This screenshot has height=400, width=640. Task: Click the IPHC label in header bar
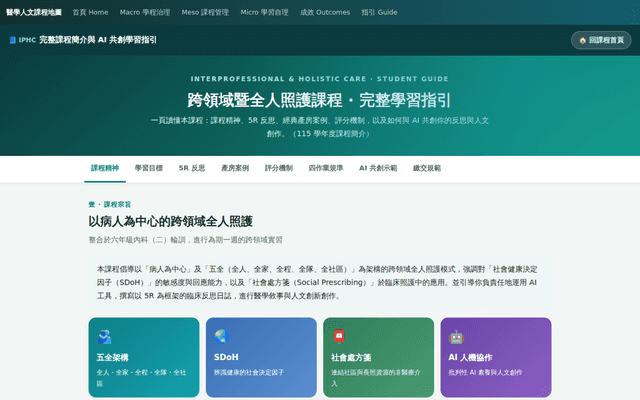(27, 40)
